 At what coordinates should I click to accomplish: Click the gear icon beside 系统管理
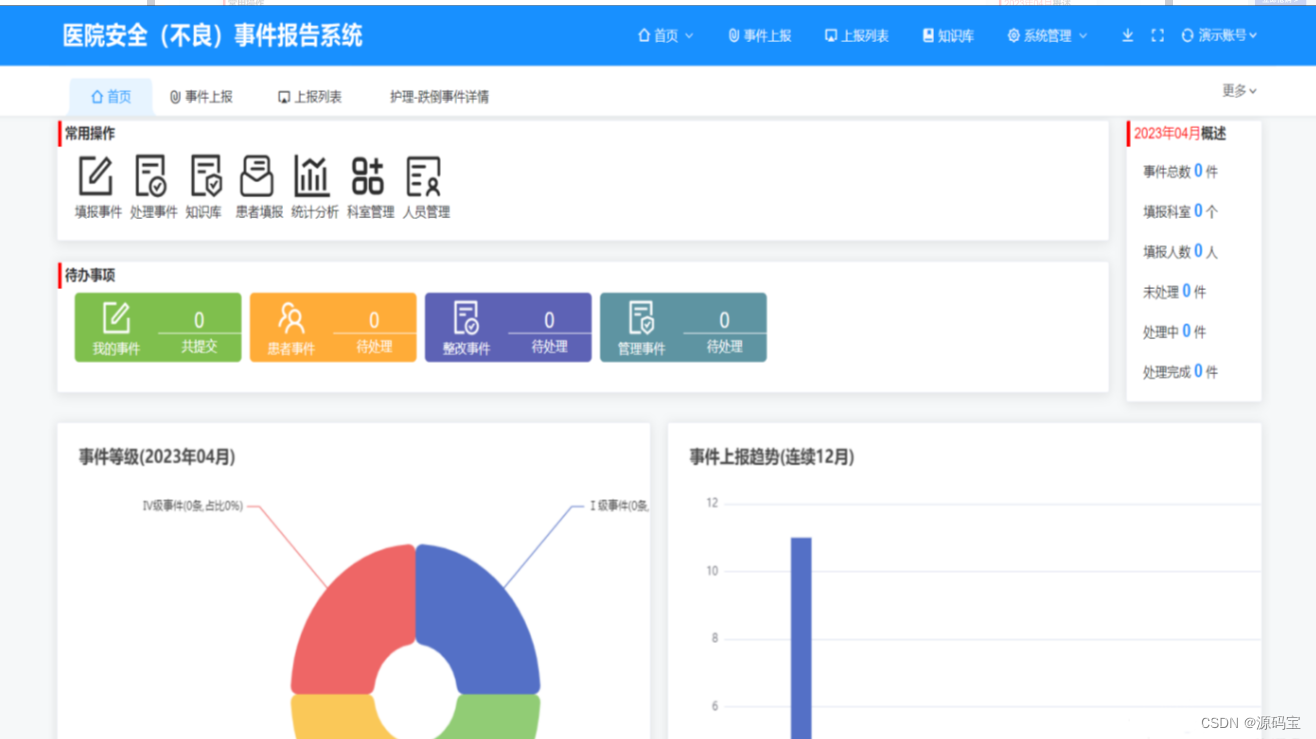(x=1014, y=35)
